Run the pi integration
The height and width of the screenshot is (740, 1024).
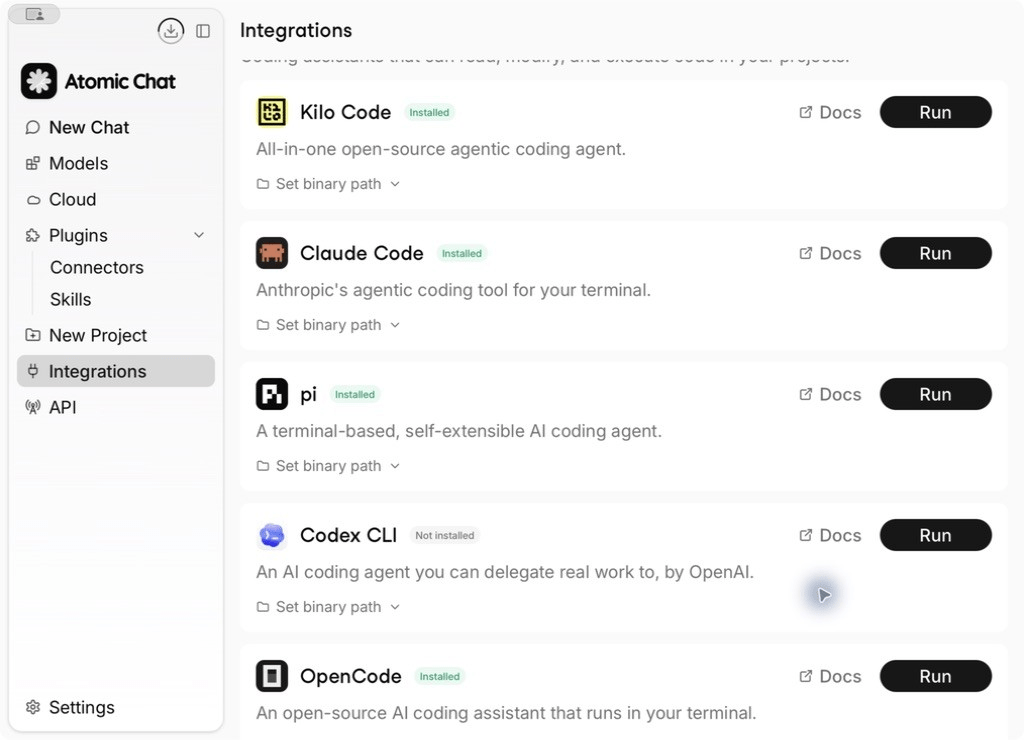tap(935, 394)
